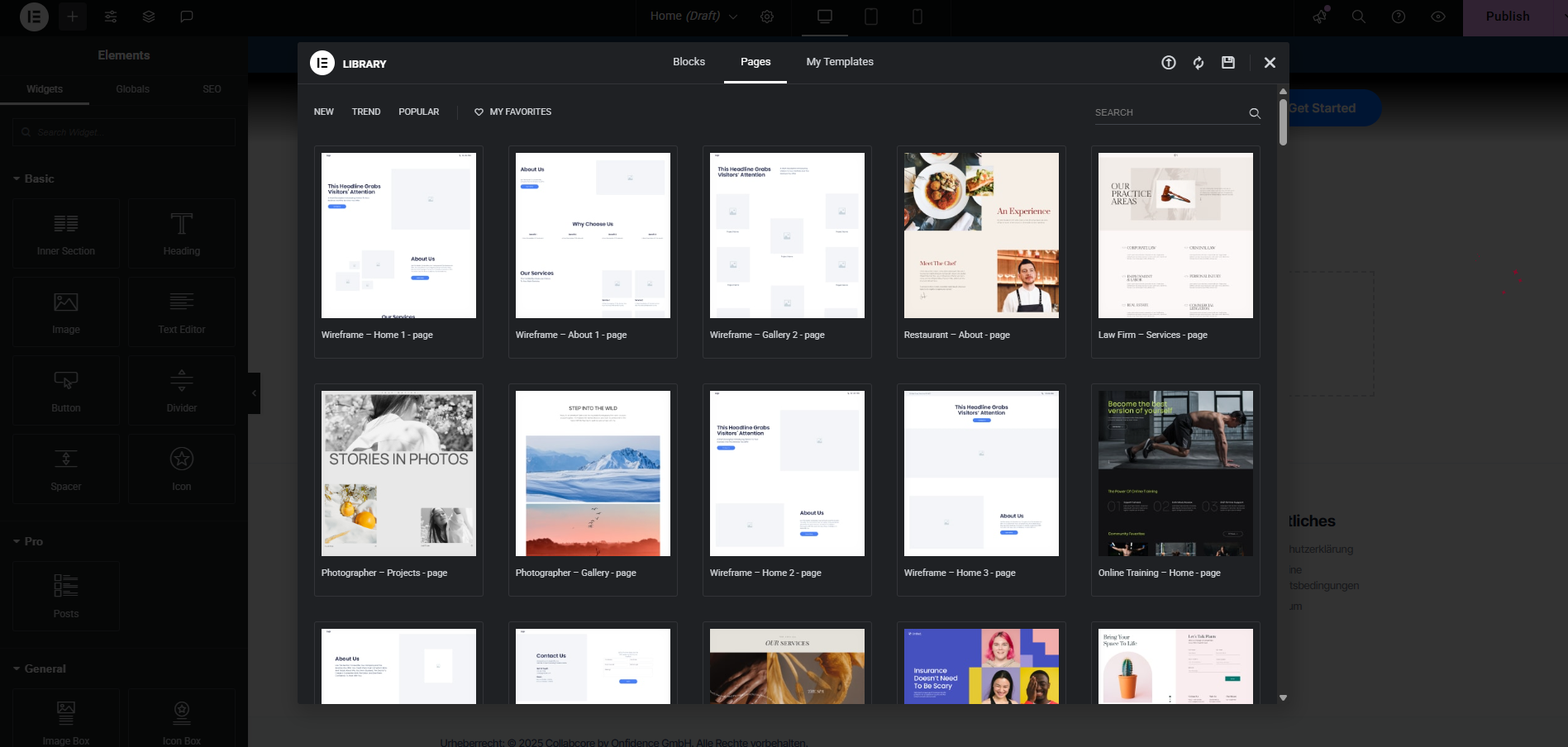Viewport: 1568px width, 747px height.
Task: Click the Publish button
Action: pos(1508,17)
